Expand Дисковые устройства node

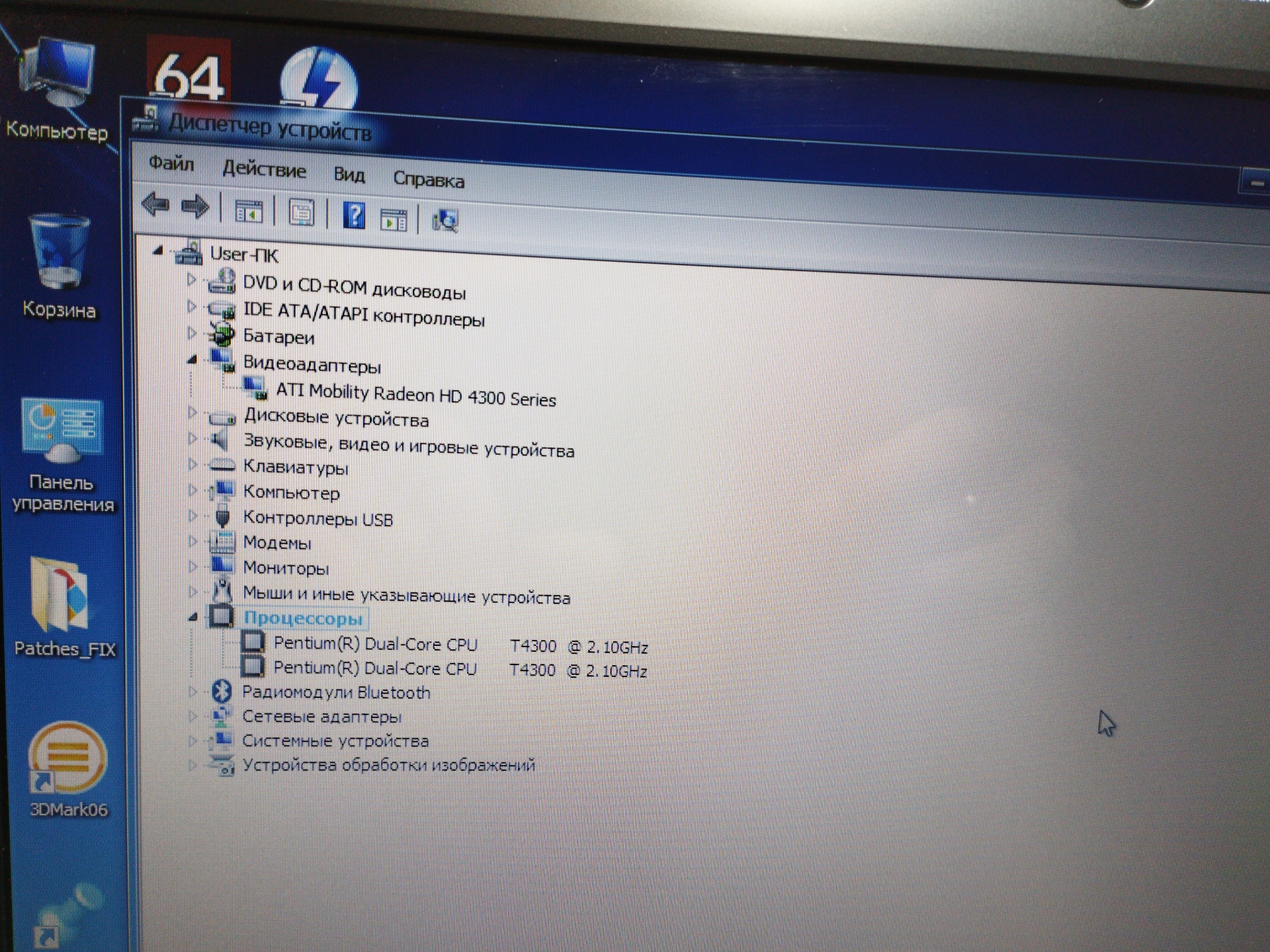192,413
